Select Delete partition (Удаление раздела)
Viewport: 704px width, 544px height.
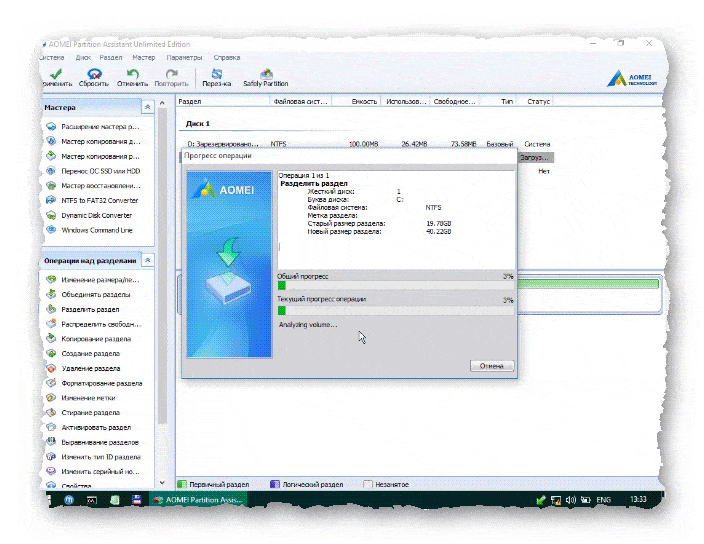click(x=84, y=369)
